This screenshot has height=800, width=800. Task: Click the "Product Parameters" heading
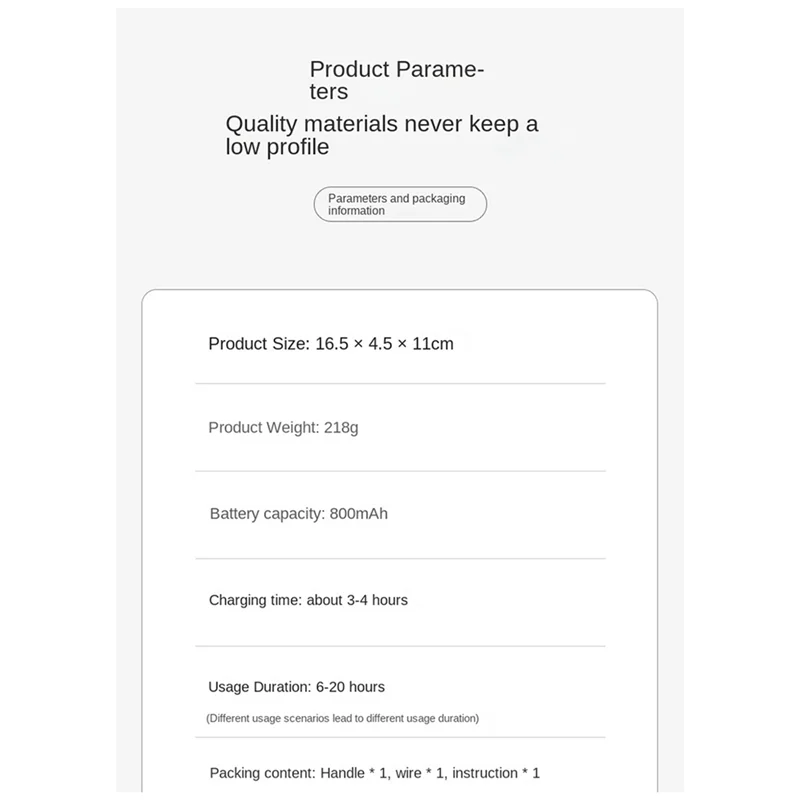point(396,80)
